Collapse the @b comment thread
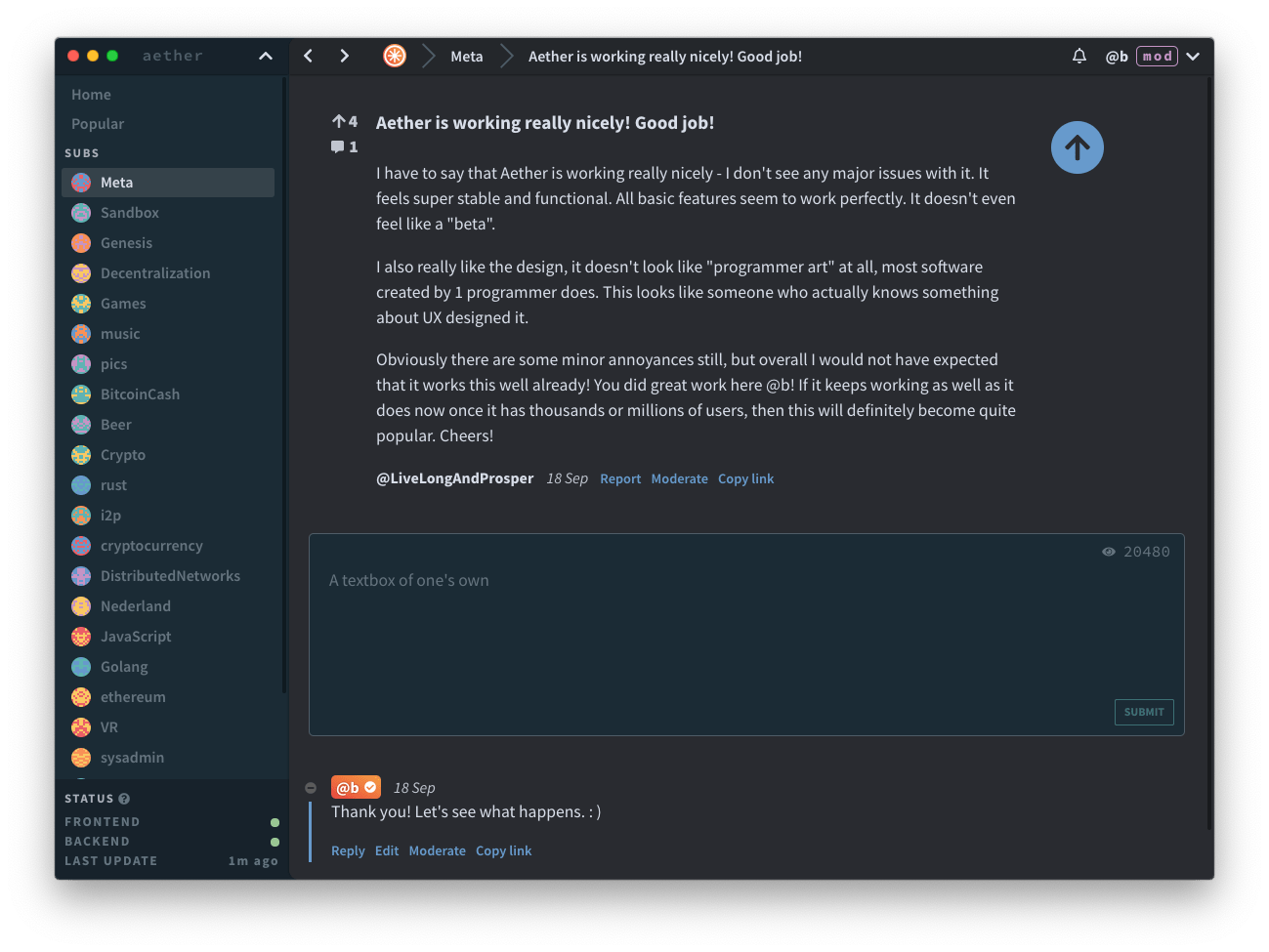 click(311, 788)
